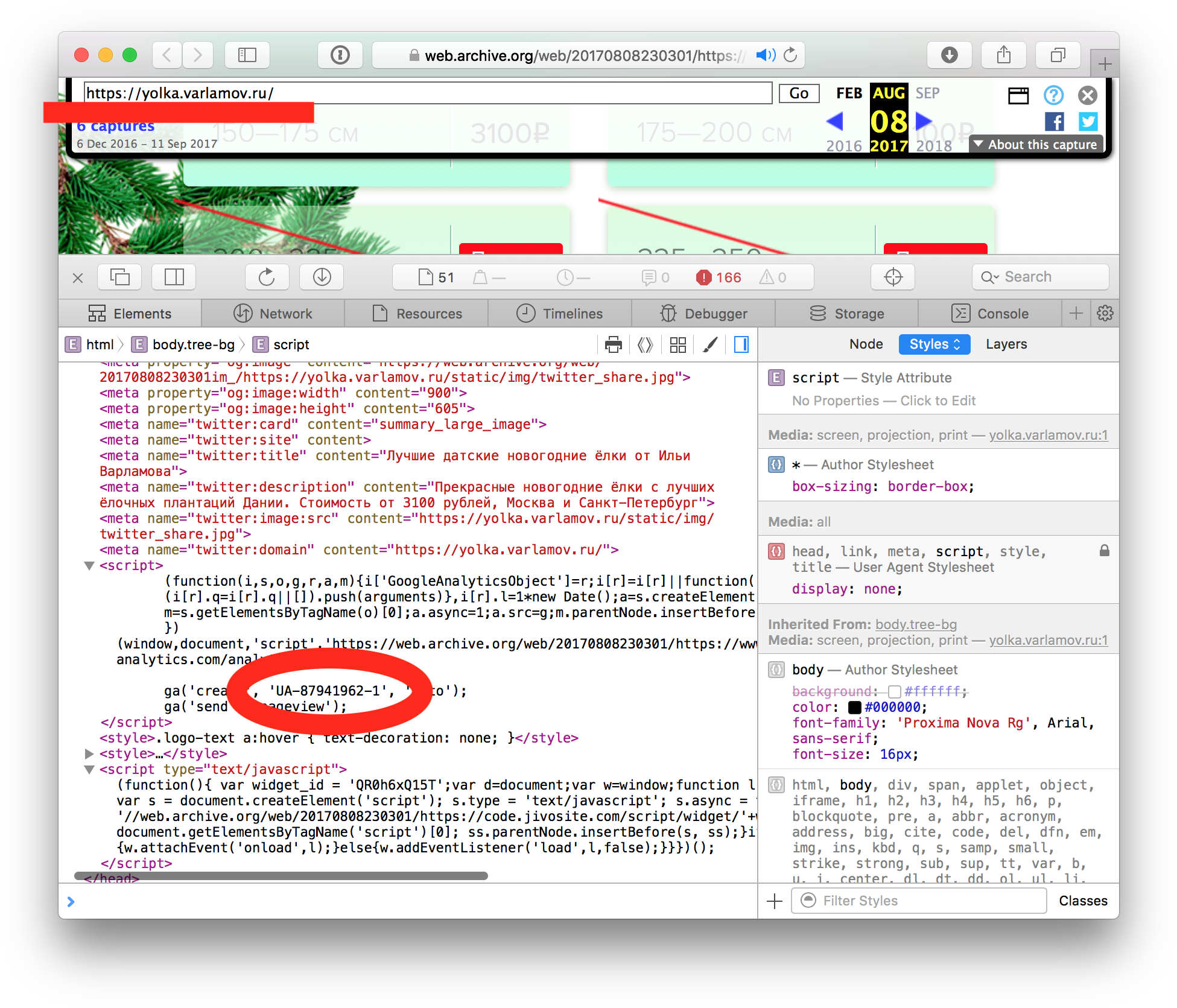Viewport: 1177px width, 1008px height.
Task: Follow the first yolka.varlamov.ru:1 stylesheet link
Action: click(1048, 436)
